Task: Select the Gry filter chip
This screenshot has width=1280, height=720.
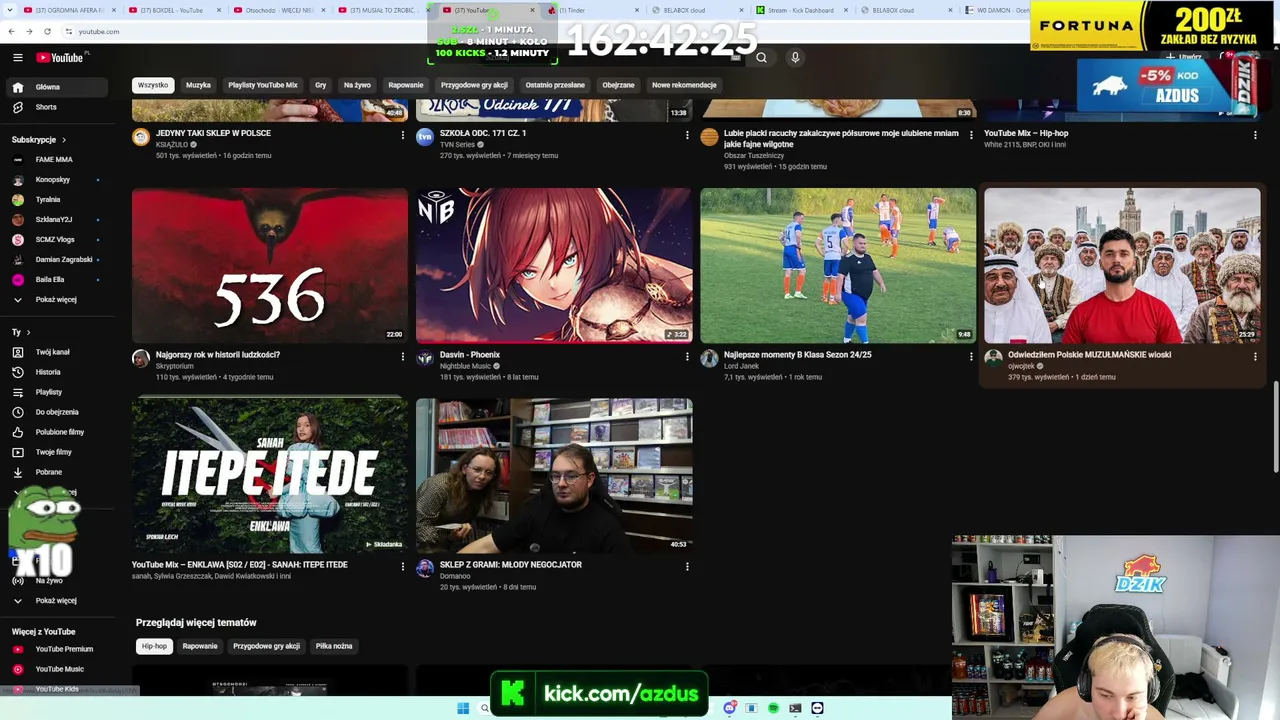Action: tap(321, 85)
